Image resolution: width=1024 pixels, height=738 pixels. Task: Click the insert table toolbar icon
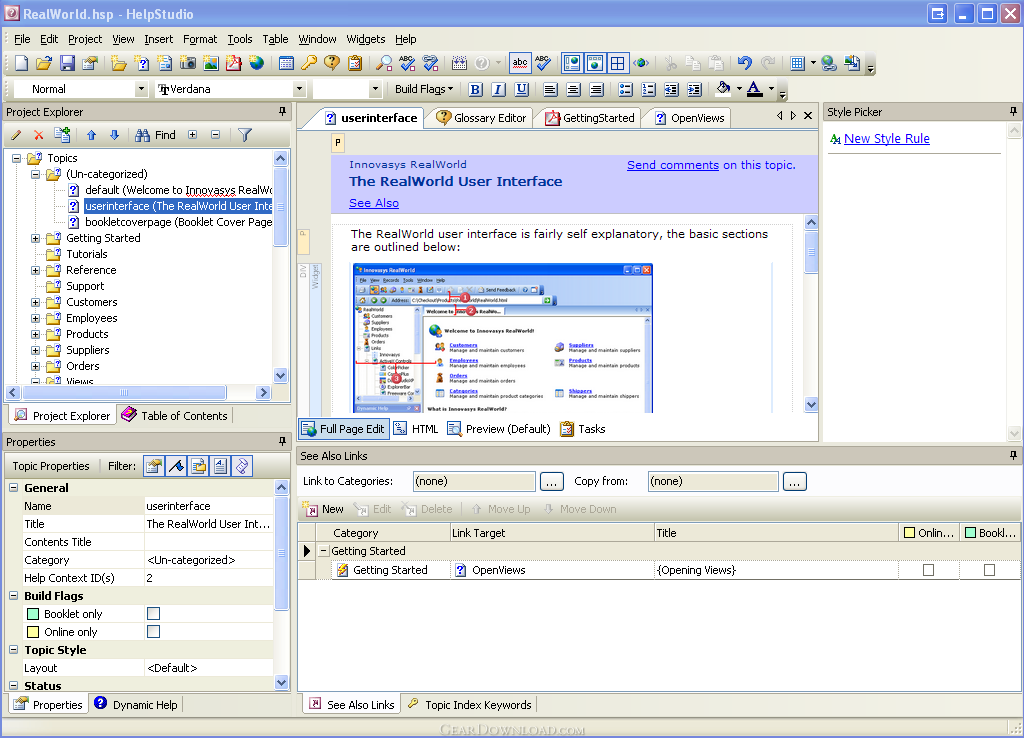(x=797, y=63)
